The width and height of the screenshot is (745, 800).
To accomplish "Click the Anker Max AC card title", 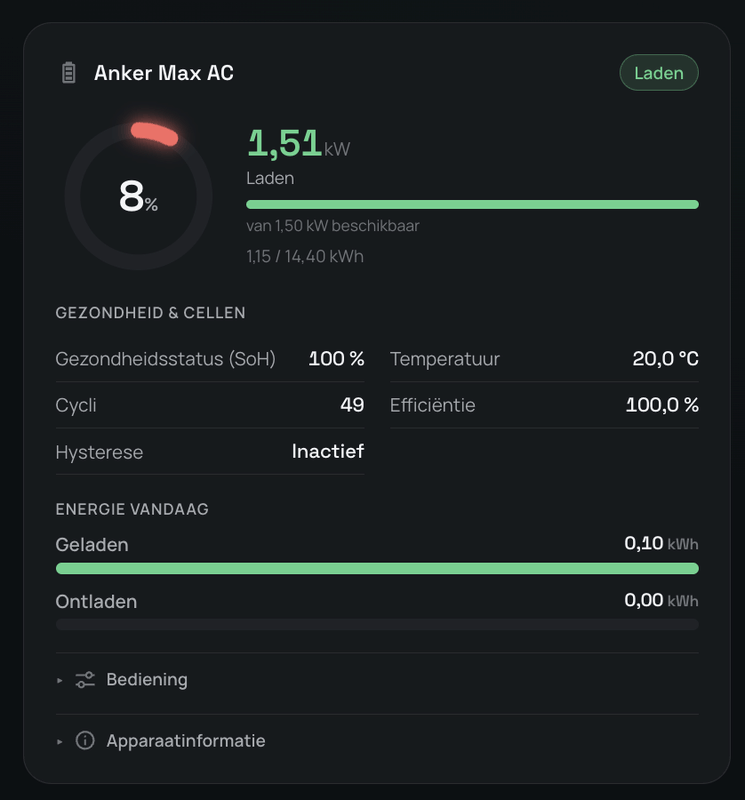I will pyautogui.click(x=164, y=72).
